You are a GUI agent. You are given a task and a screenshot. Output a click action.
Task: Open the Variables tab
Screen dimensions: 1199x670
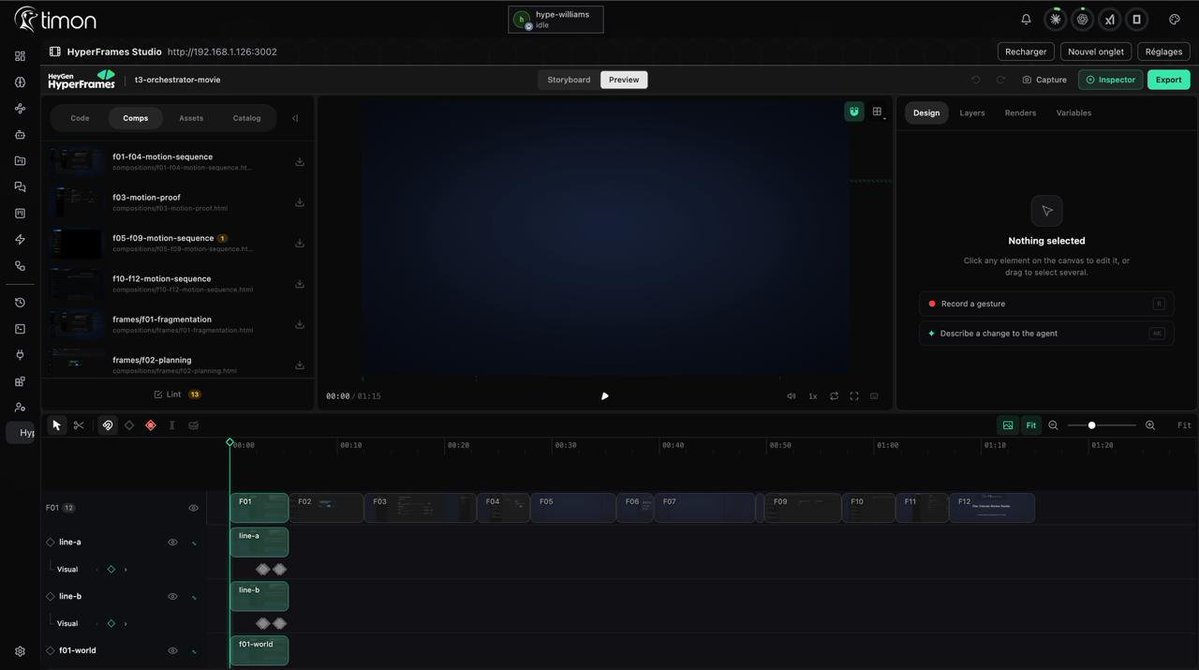click(x=1074, y=113)
